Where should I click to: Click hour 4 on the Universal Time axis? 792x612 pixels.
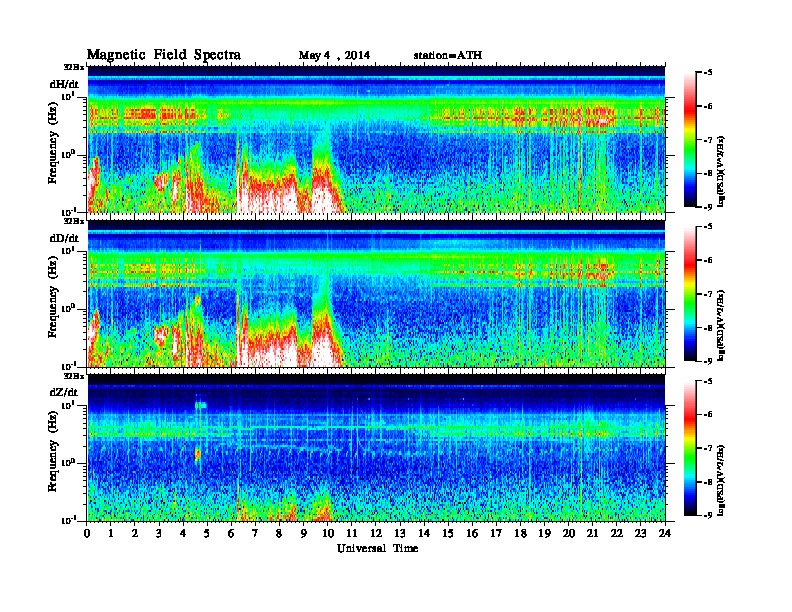point(183,533)
